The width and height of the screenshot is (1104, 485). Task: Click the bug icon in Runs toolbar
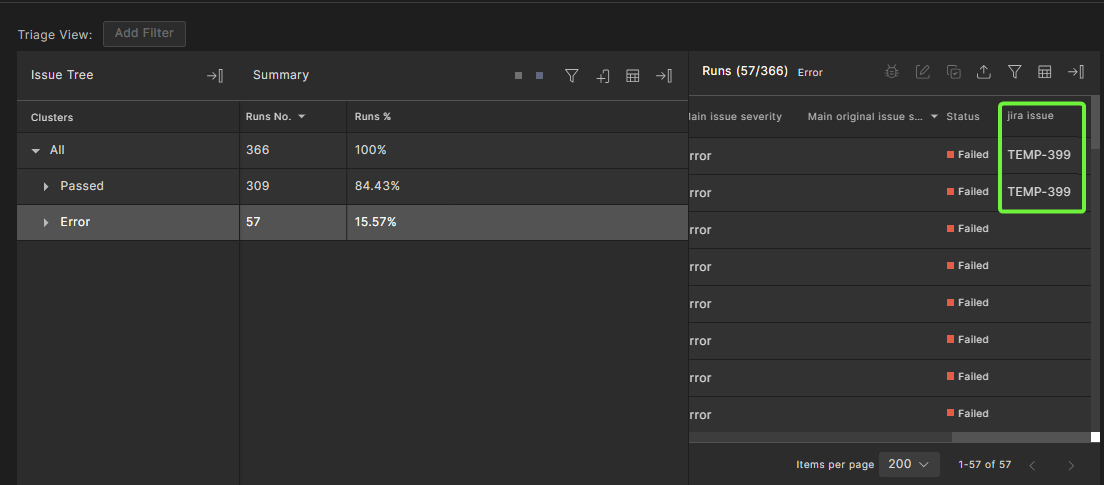[892, 72]
